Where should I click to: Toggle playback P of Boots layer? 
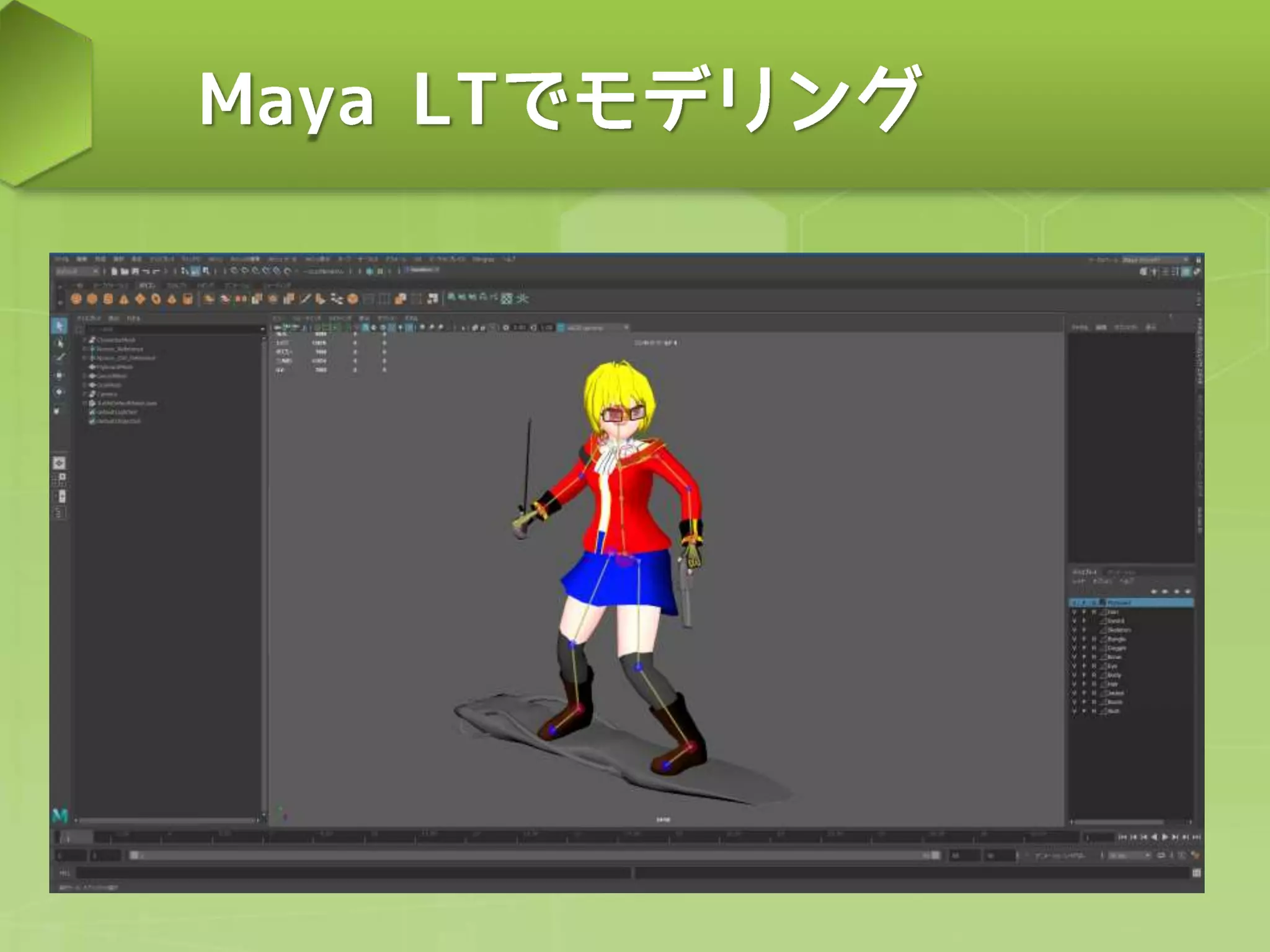tap(1084, 702)
